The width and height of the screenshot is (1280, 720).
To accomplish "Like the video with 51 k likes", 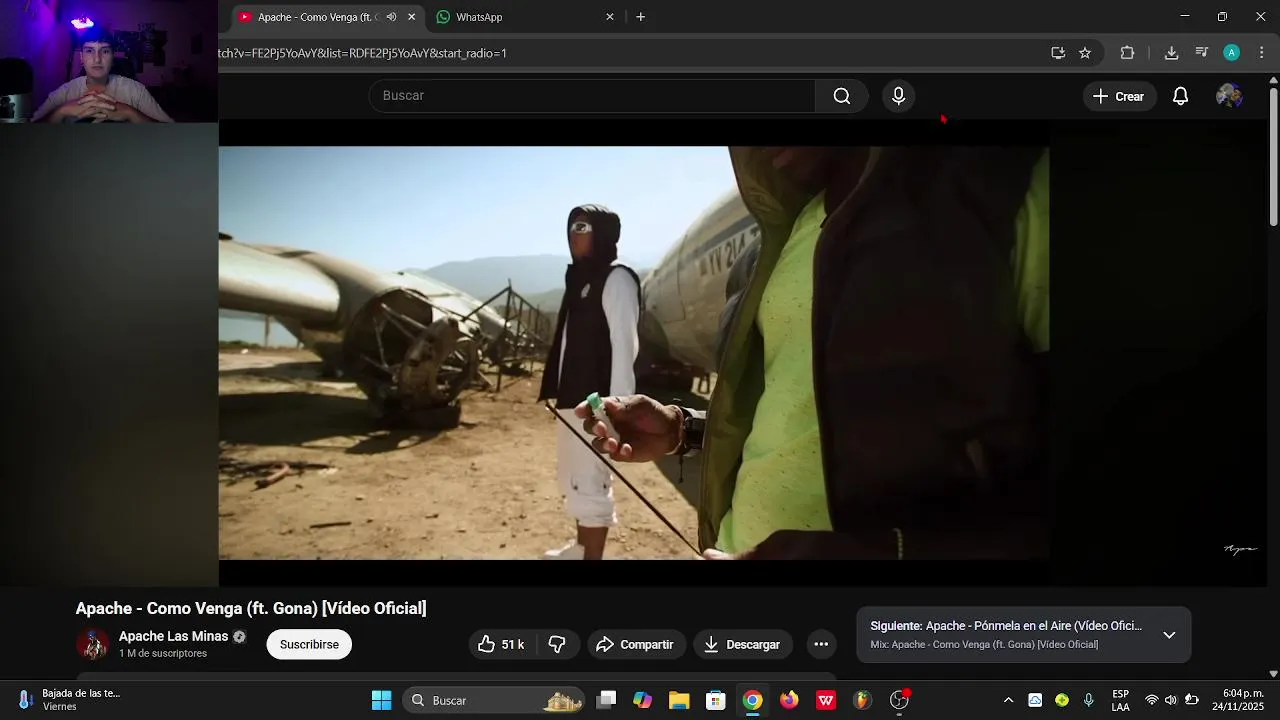I will [x=502, y=645].
